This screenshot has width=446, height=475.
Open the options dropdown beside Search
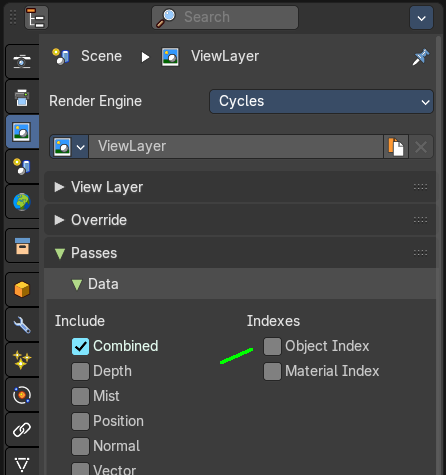(421, 17)
